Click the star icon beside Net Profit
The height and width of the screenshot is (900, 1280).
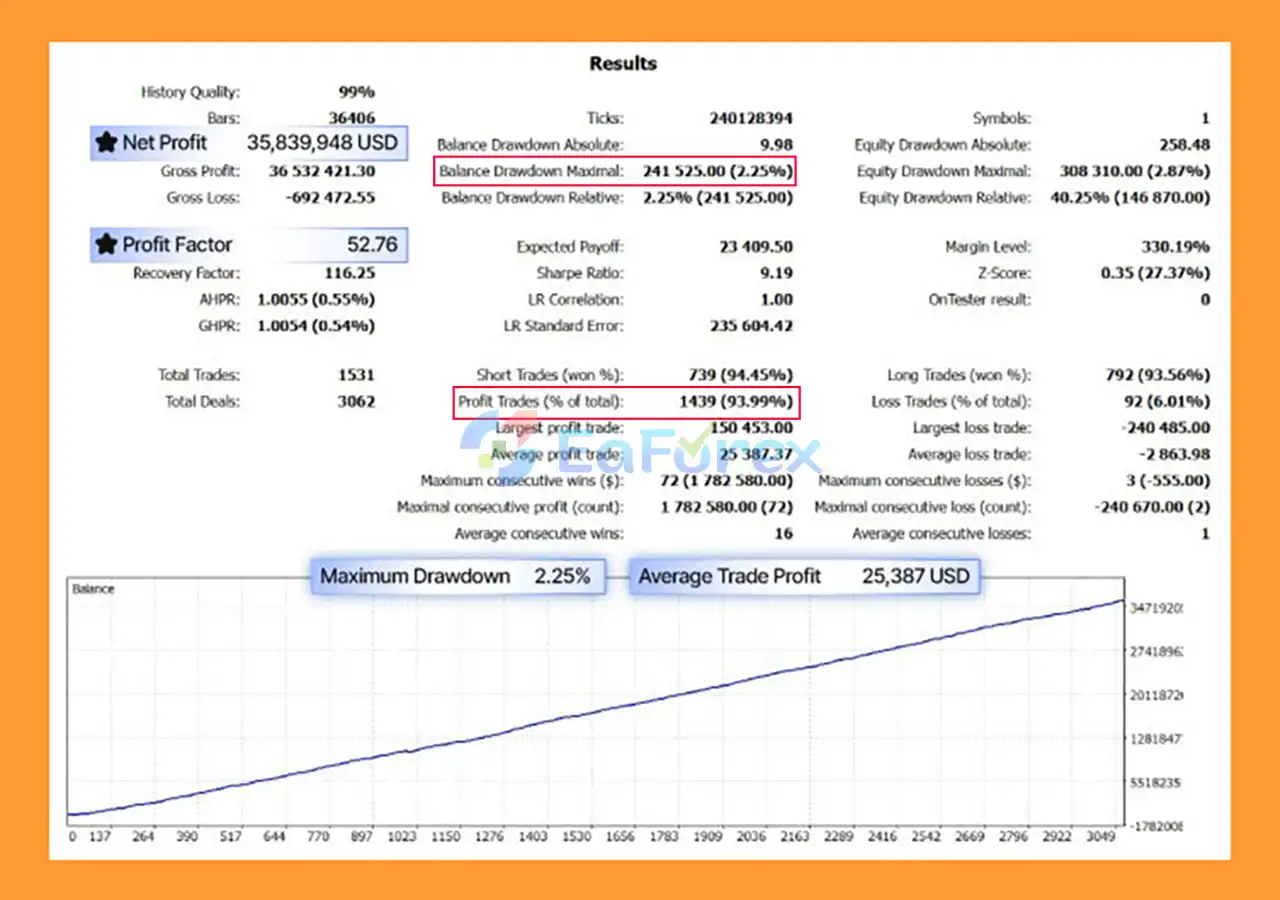pyautogui.click(x=106, y=143)
